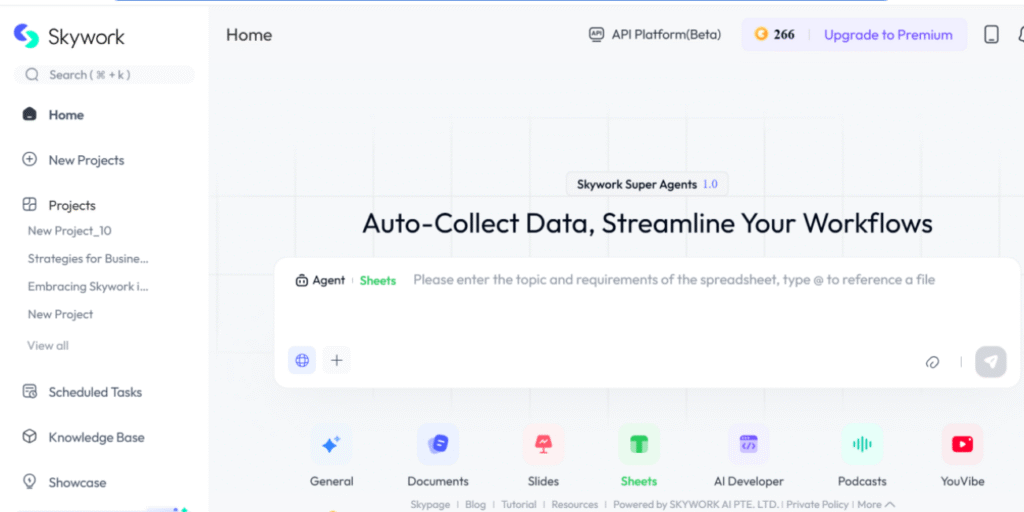Select the Podcasts agent icon
Image resolution: width=1024 pixels, height=512 pixels.
(861, 445)
